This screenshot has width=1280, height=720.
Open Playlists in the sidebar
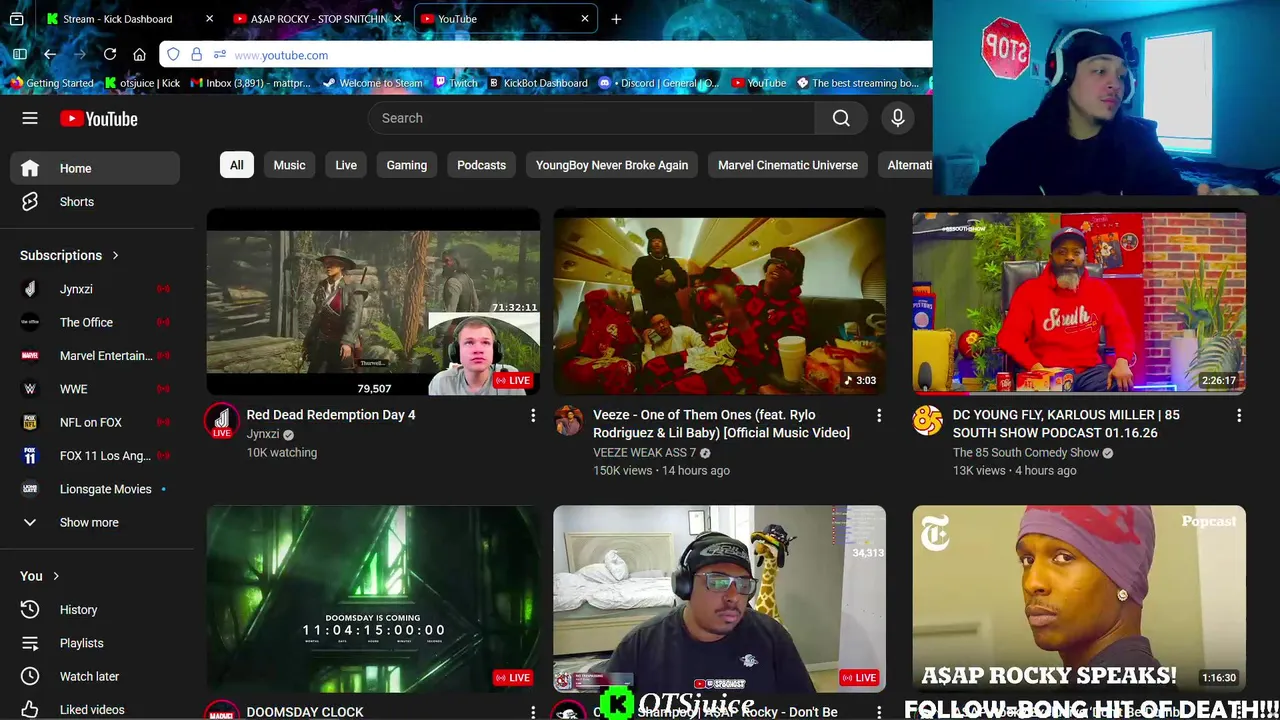95,643
